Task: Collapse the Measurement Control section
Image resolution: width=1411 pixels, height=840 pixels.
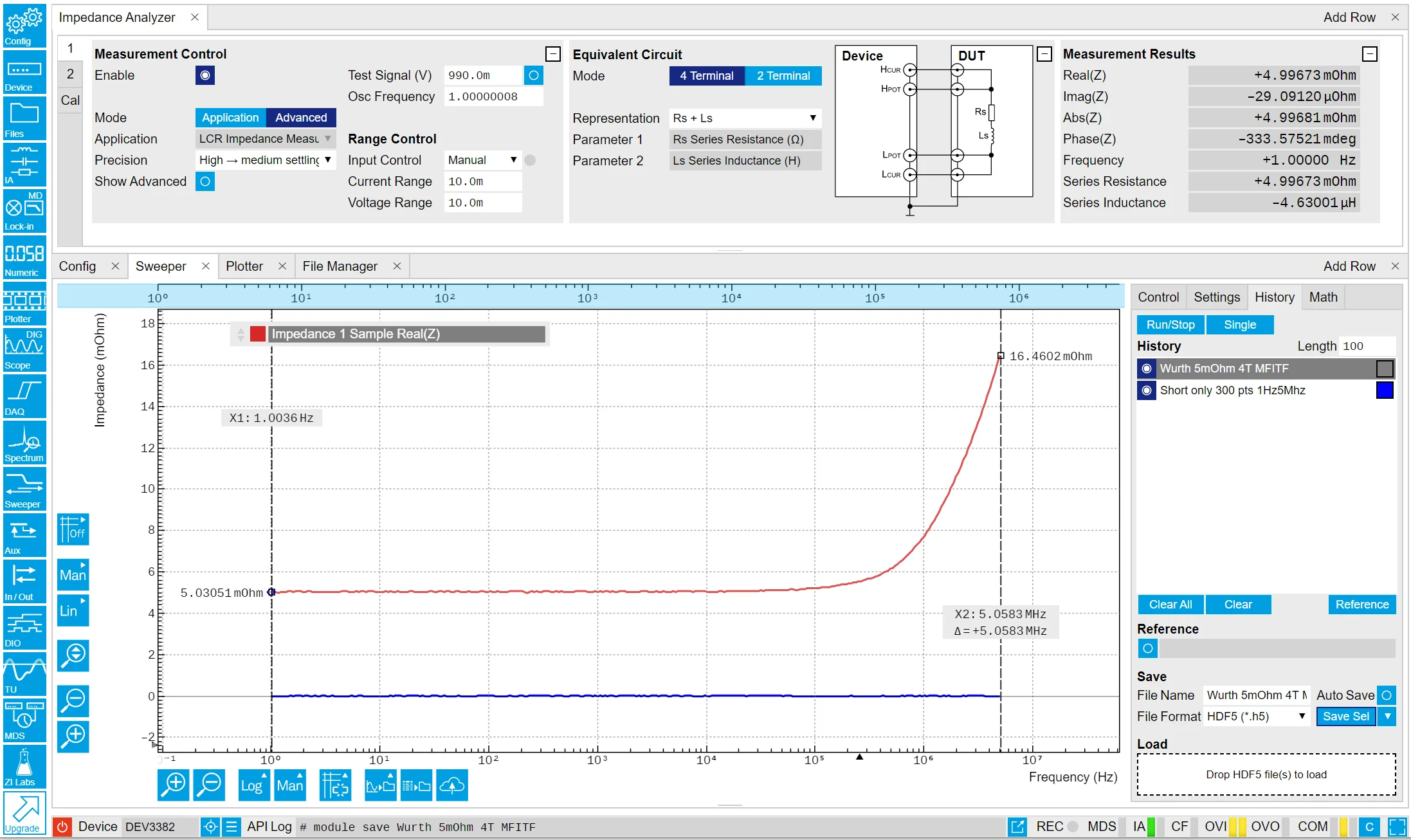Action: [552, 54]
